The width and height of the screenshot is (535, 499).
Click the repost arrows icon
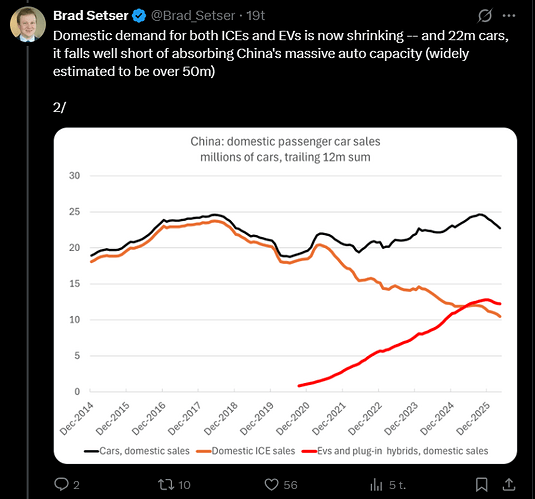coord(166,484)
